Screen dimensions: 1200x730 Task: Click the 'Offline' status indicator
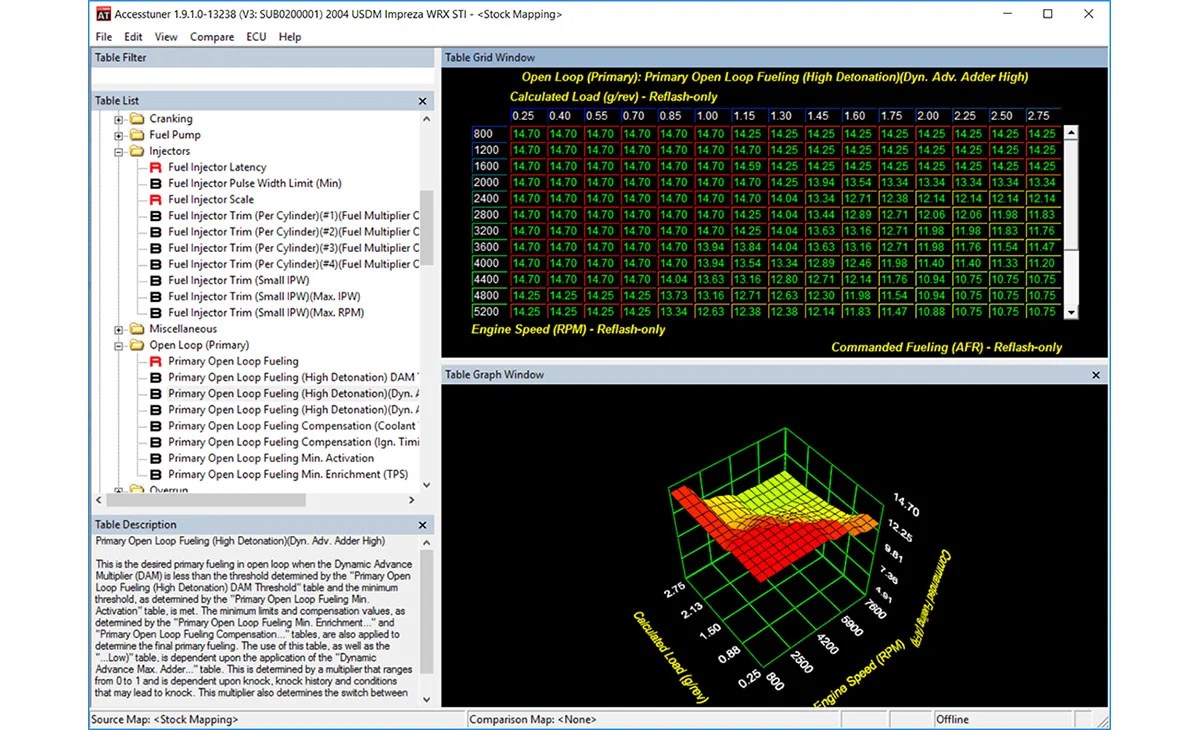(x=953, y=719)
